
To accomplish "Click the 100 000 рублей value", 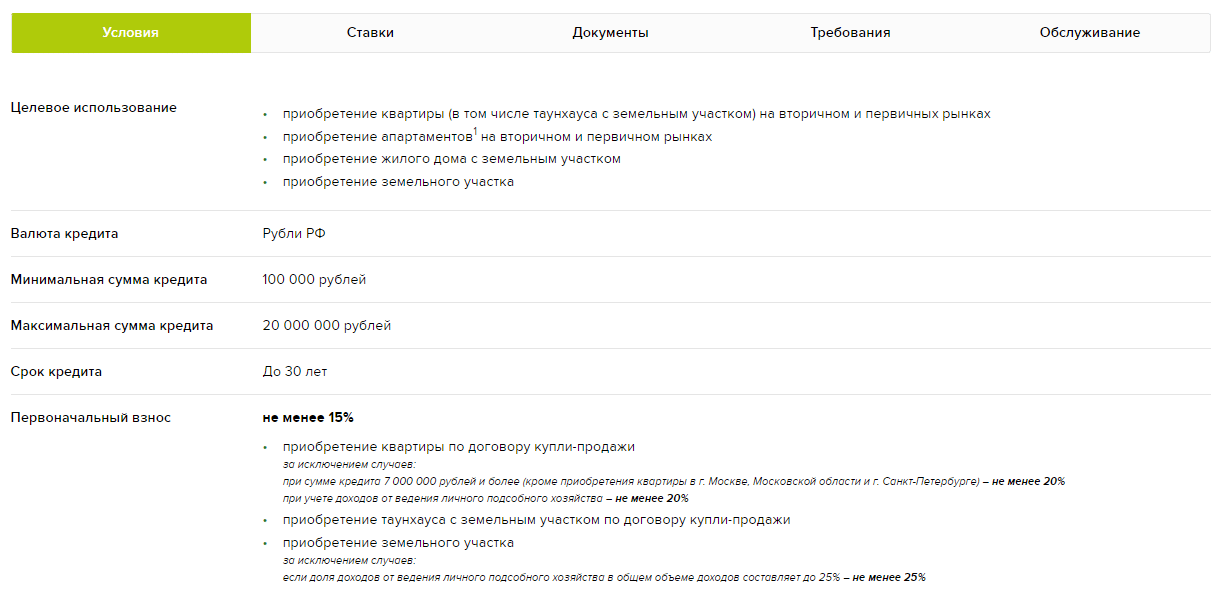I will pyautogui.click(x=314, y=280).
